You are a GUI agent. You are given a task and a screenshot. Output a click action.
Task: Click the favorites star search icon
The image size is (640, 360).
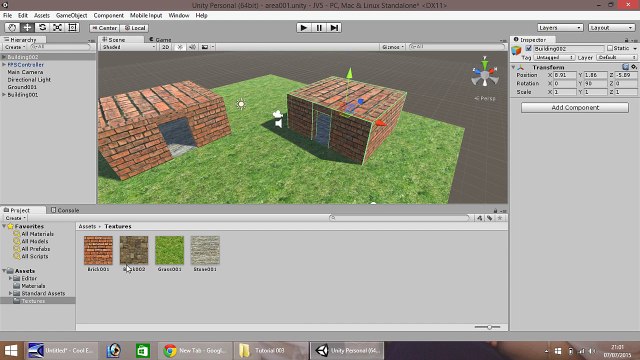coord(500,218)
